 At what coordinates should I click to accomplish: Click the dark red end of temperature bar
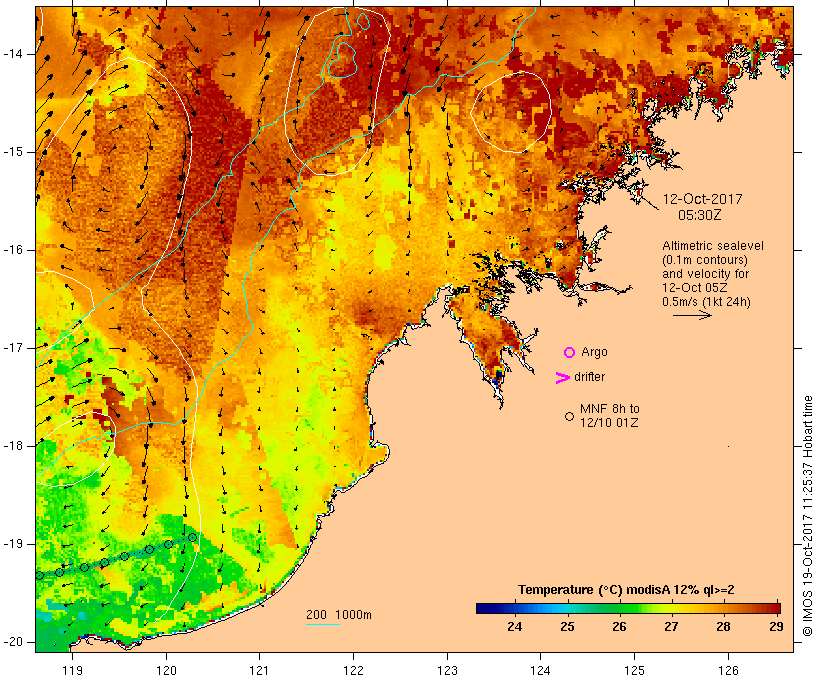point(776,608)
